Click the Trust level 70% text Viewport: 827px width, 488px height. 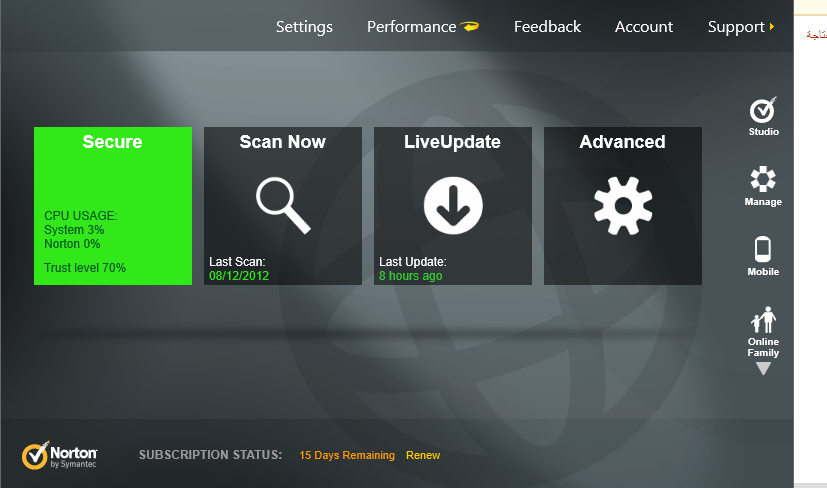[x=85, y=268]
